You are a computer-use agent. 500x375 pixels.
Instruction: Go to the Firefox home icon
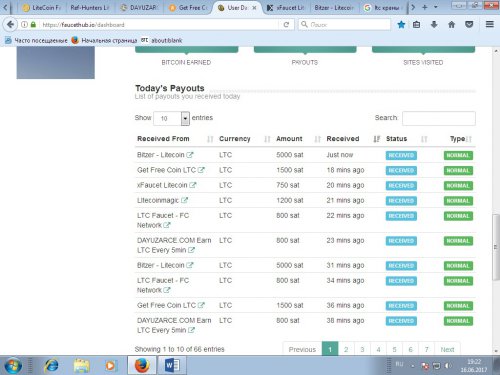(x=451, y=24)
